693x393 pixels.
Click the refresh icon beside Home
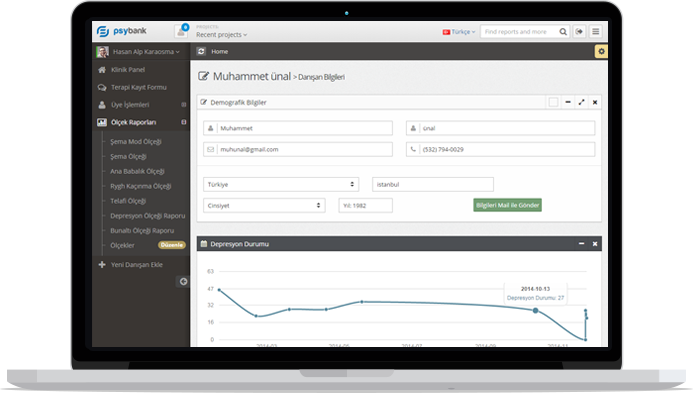click(201, 51)
